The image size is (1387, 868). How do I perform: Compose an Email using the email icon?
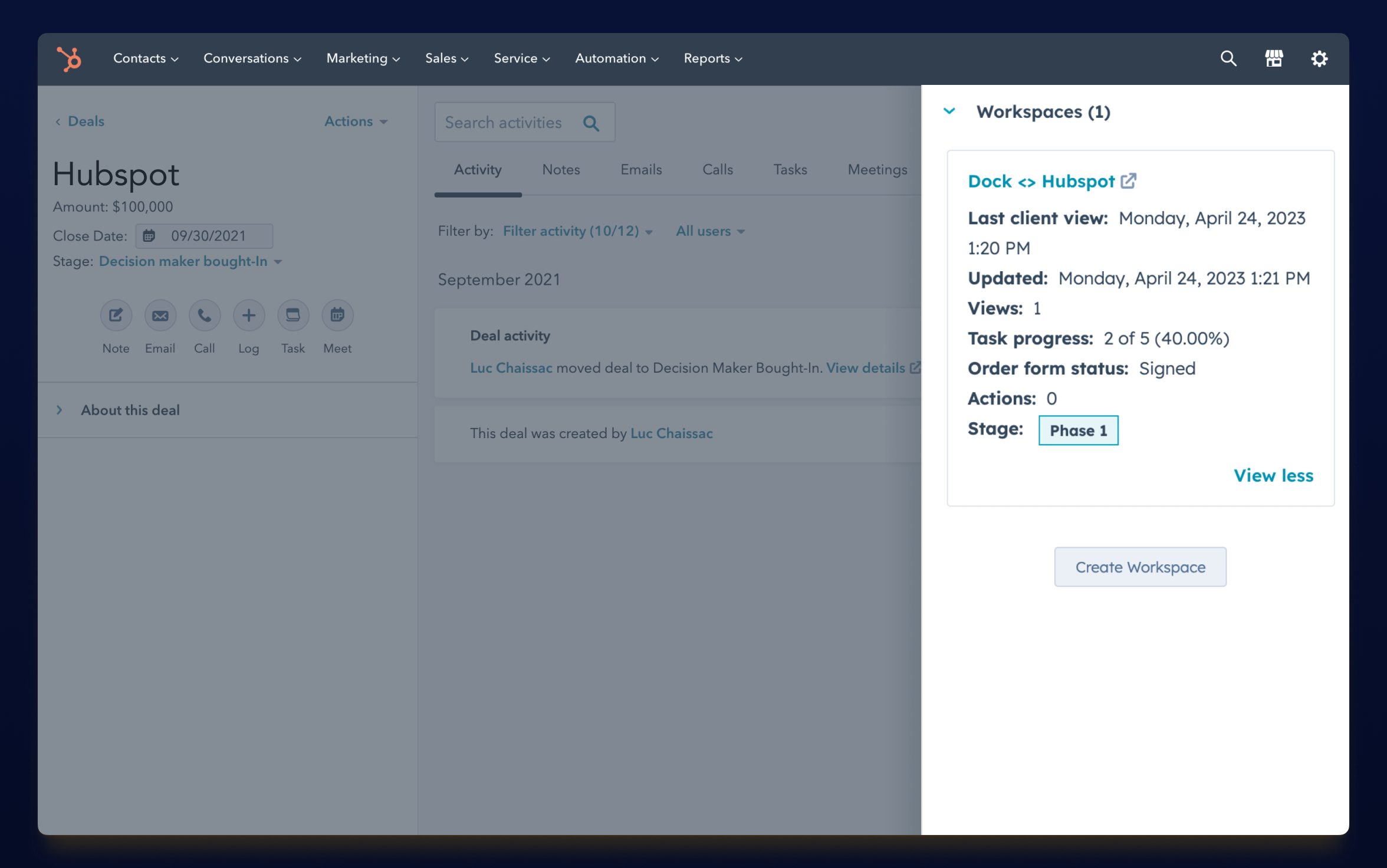[160, 315]
